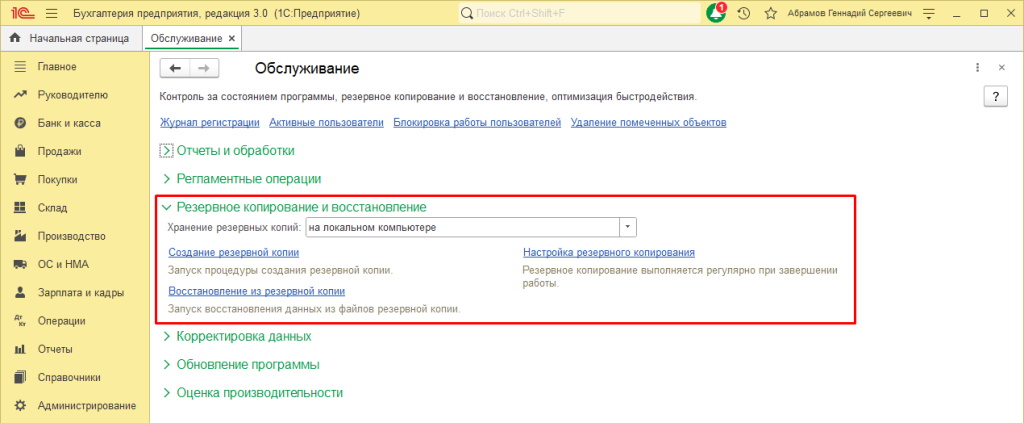
Task: Open the backup storage location dropdown
Action: [628, 227]
